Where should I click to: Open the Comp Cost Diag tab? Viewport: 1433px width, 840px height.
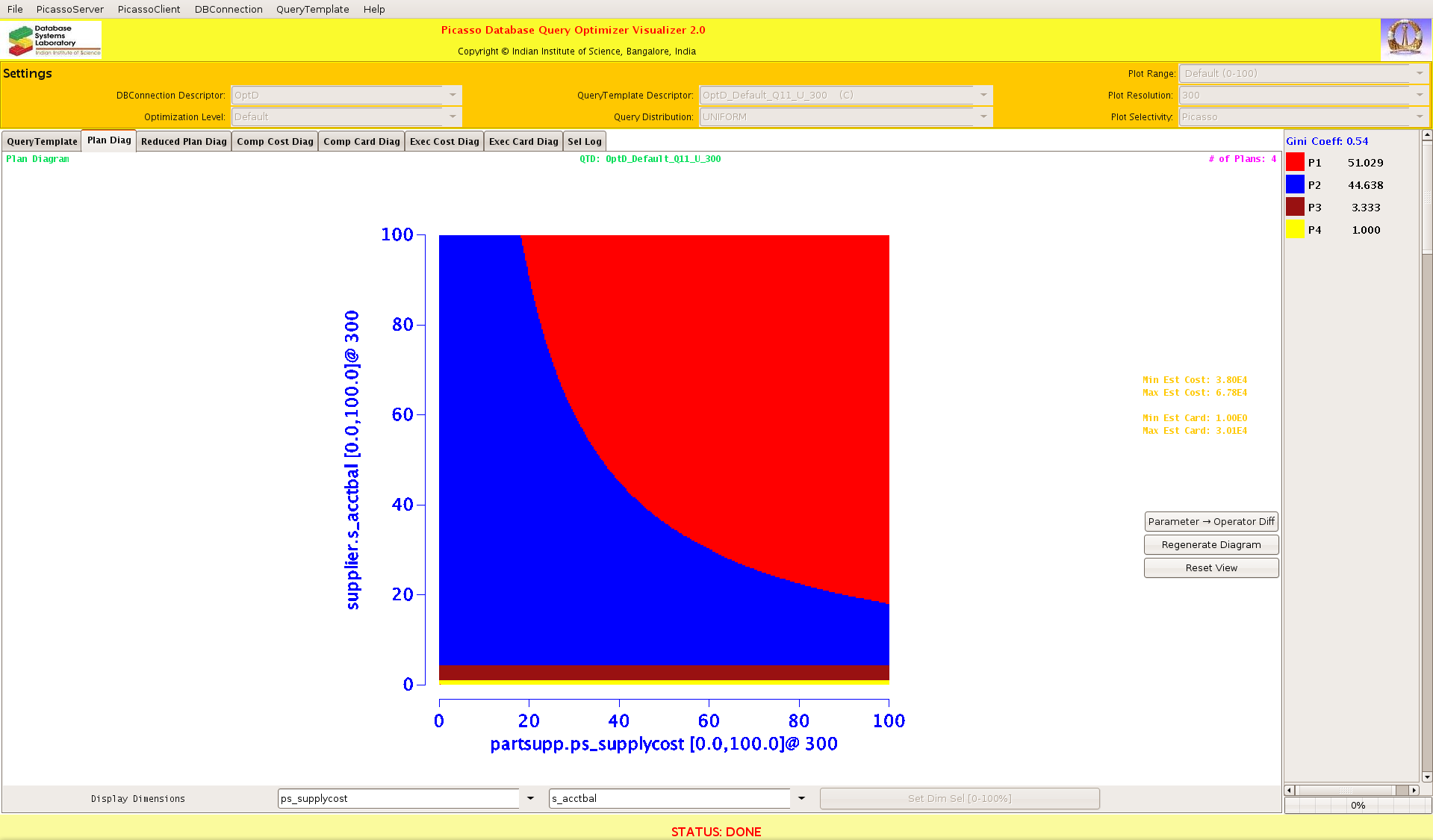click(275, 141)
